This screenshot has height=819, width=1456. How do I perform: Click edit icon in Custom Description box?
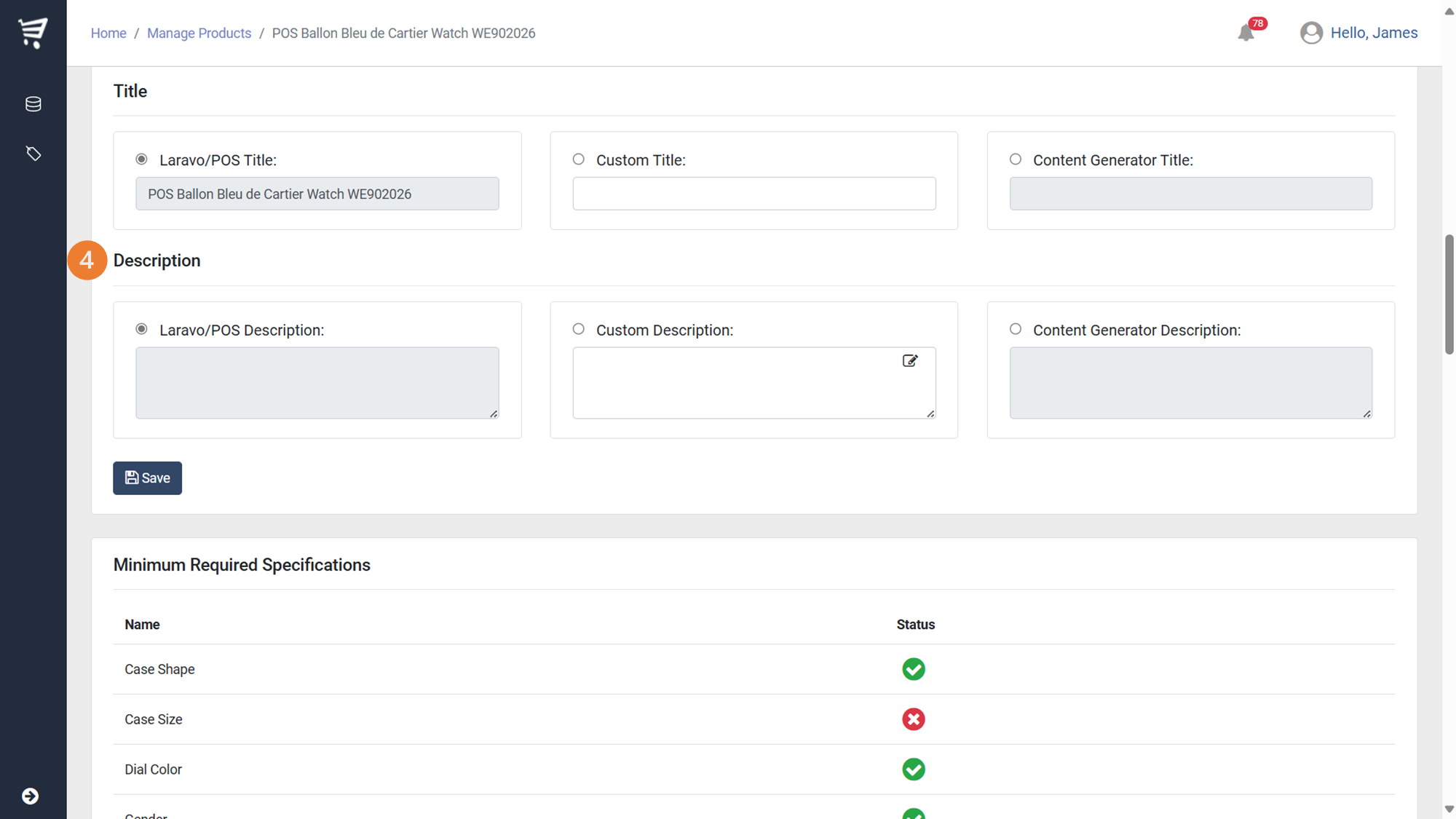click(x=910, y=361)
